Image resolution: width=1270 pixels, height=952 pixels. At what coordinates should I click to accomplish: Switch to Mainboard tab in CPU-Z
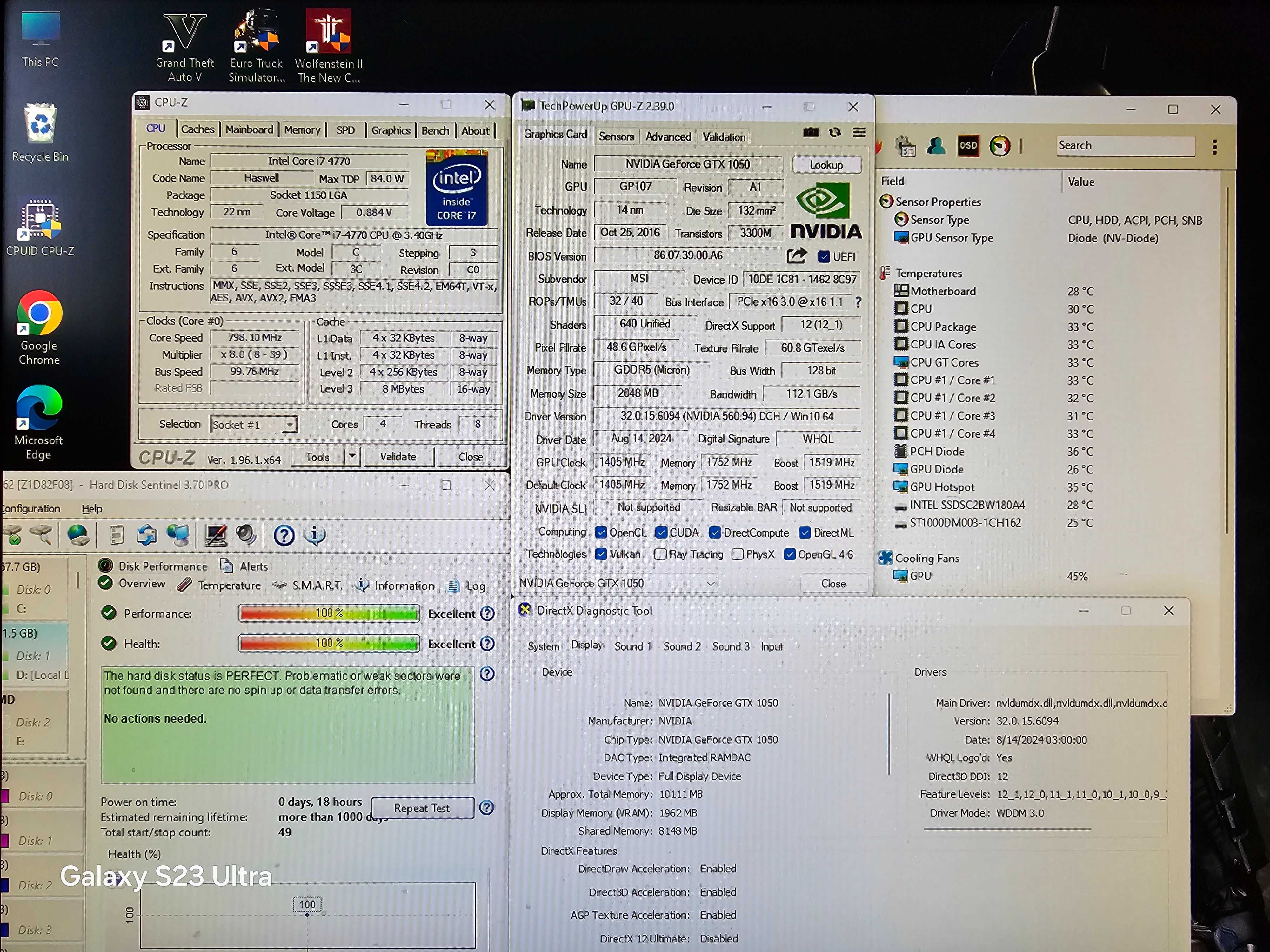(x=249, y=130)
